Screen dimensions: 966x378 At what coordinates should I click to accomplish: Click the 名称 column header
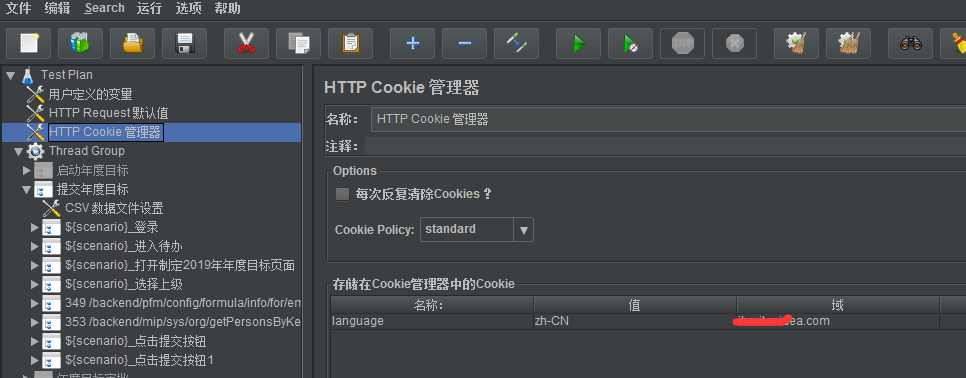click(x=432, y=305)
